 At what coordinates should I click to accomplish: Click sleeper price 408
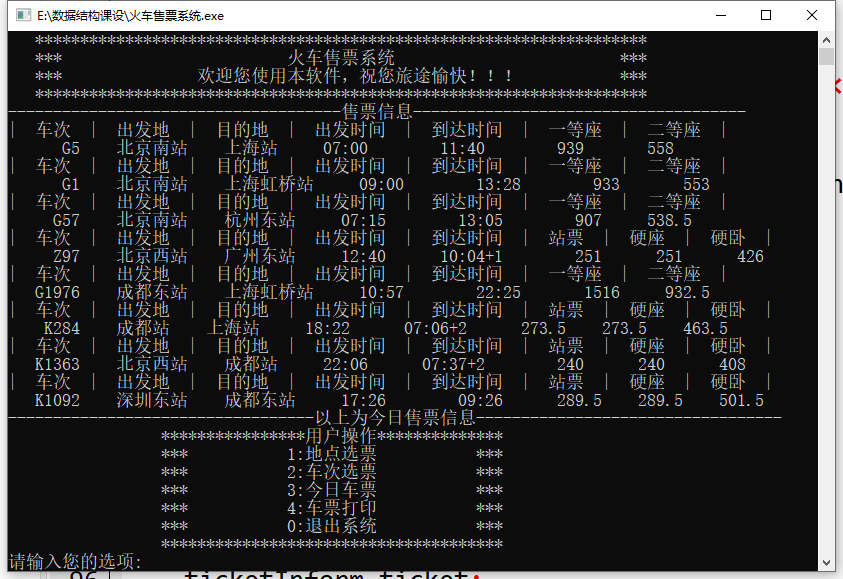coord(732,364)
